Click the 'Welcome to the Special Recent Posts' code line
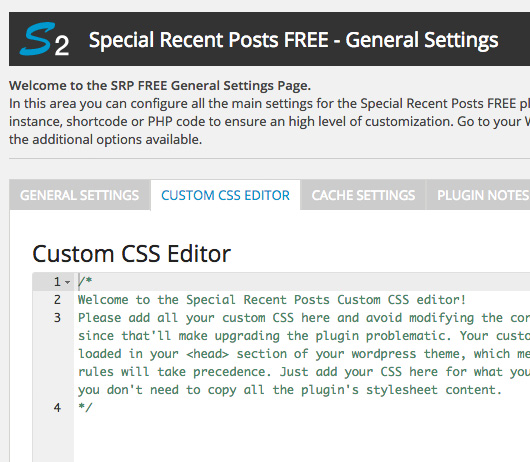This screenshot has width=530, height=462. coord(272,300)
